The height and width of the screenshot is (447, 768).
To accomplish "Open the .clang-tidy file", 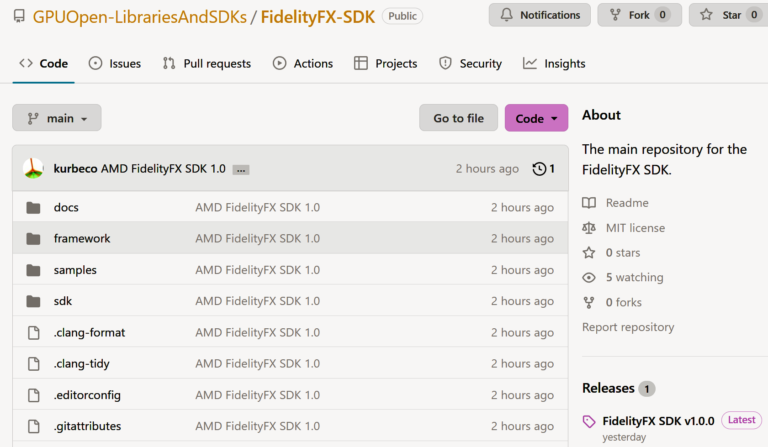I will [81, 364].
